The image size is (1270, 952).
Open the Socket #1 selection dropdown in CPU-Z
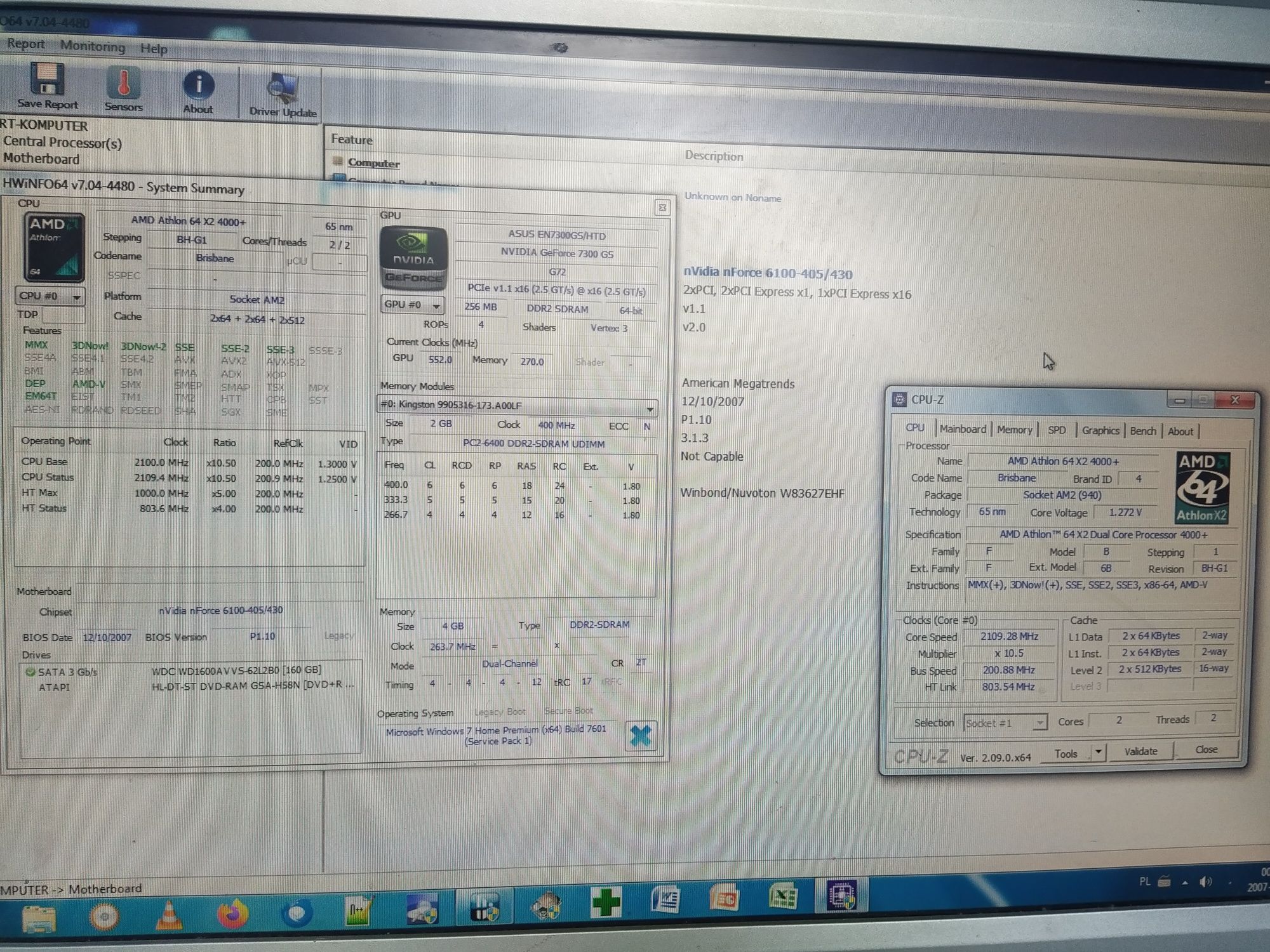(1005, 722)
